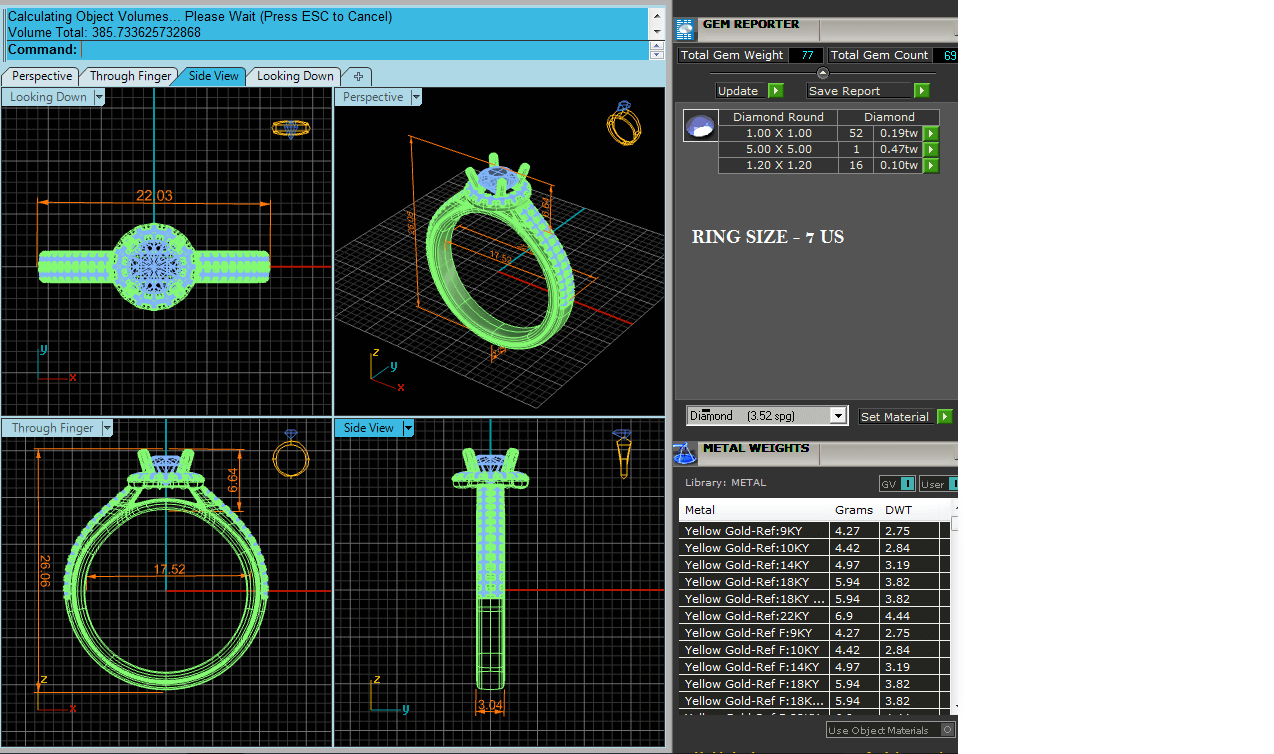Expand the Through Finger viewport menu arrow
The height and width of the screenshot is (754, 1274).
pyautogui.click(x=106, y=428)
